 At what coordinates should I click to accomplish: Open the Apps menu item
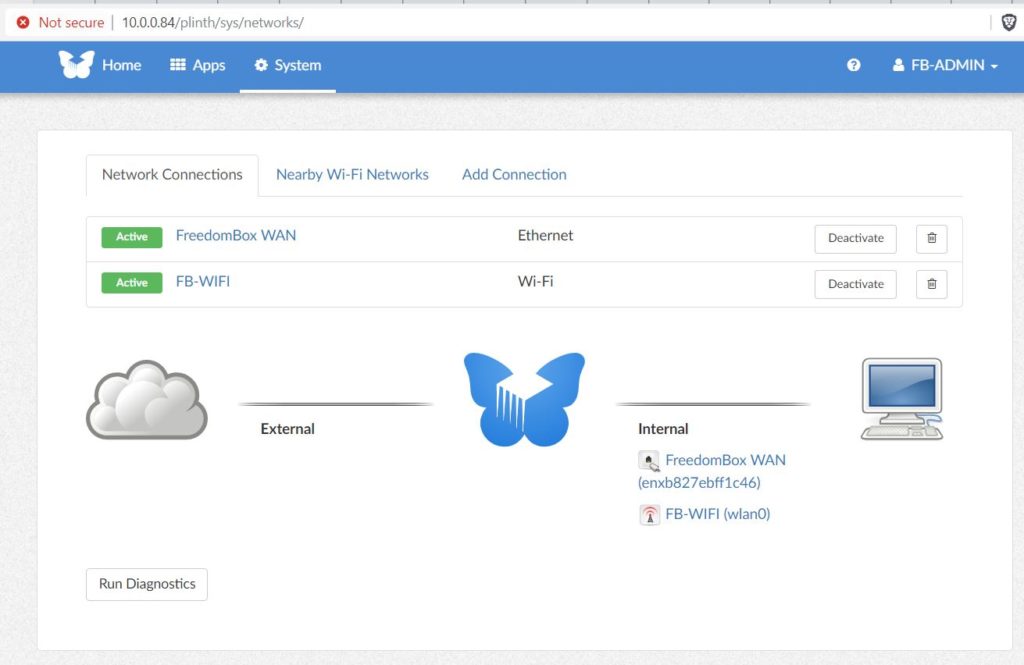(198, 65)
